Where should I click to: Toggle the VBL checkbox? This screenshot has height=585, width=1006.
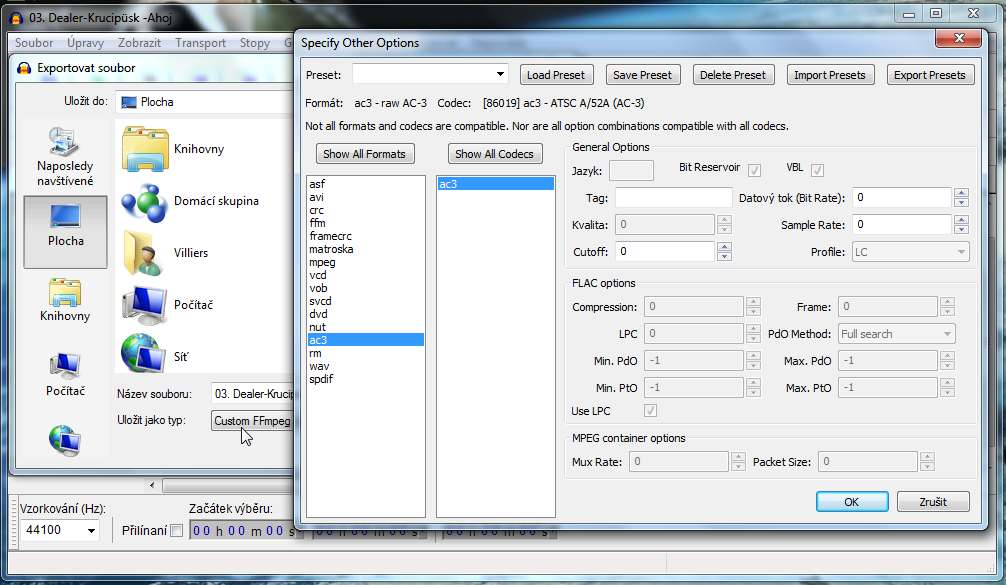click(817, 170)
